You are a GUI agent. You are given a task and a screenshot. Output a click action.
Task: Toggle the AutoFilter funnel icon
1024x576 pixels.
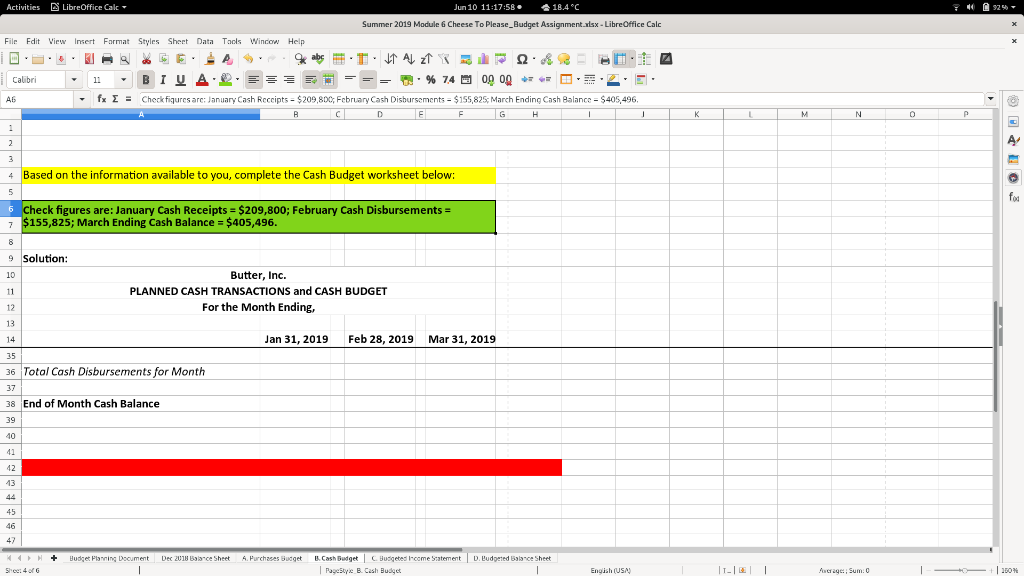444,59
